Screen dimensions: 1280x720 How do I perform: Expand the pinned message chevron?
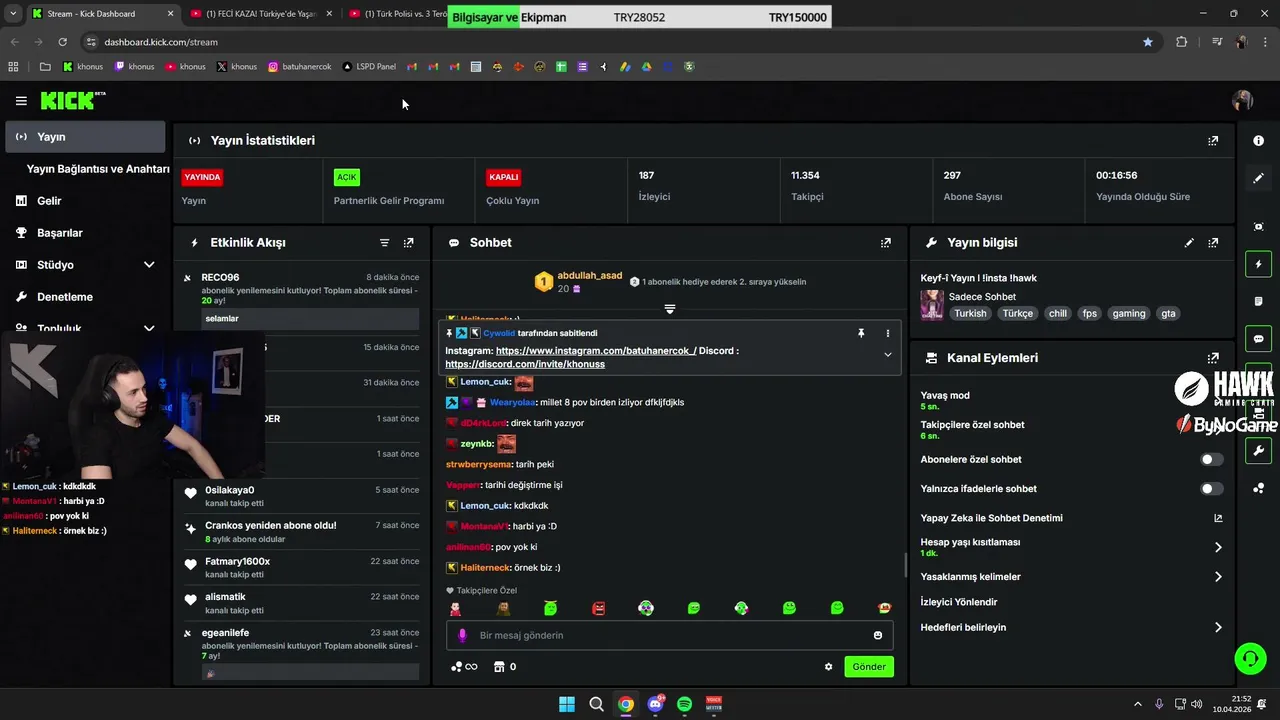(x=887, y=355)
